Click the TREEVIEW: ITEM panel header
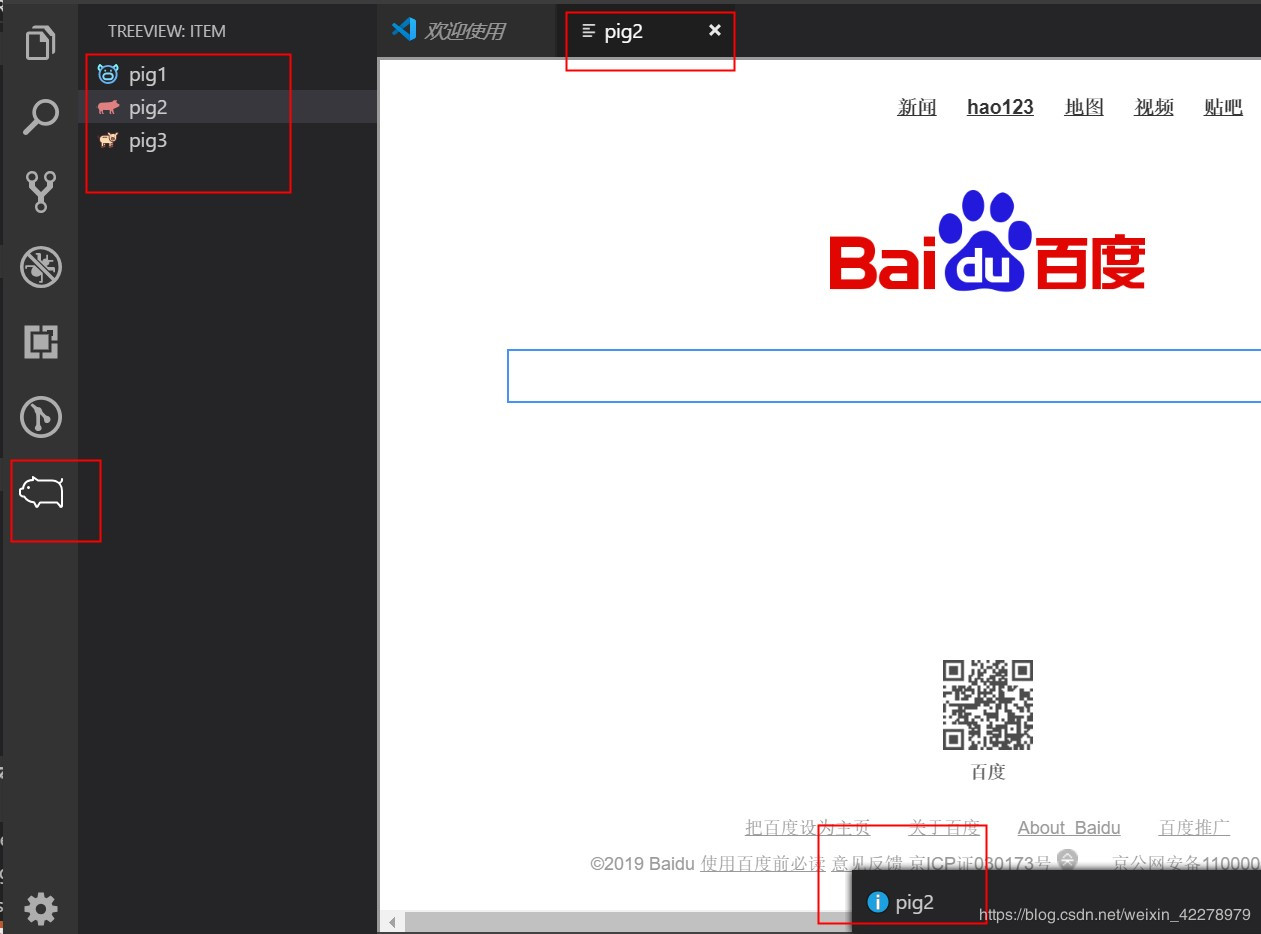Viewport: 1261px width, 934px height. point(167,31)
